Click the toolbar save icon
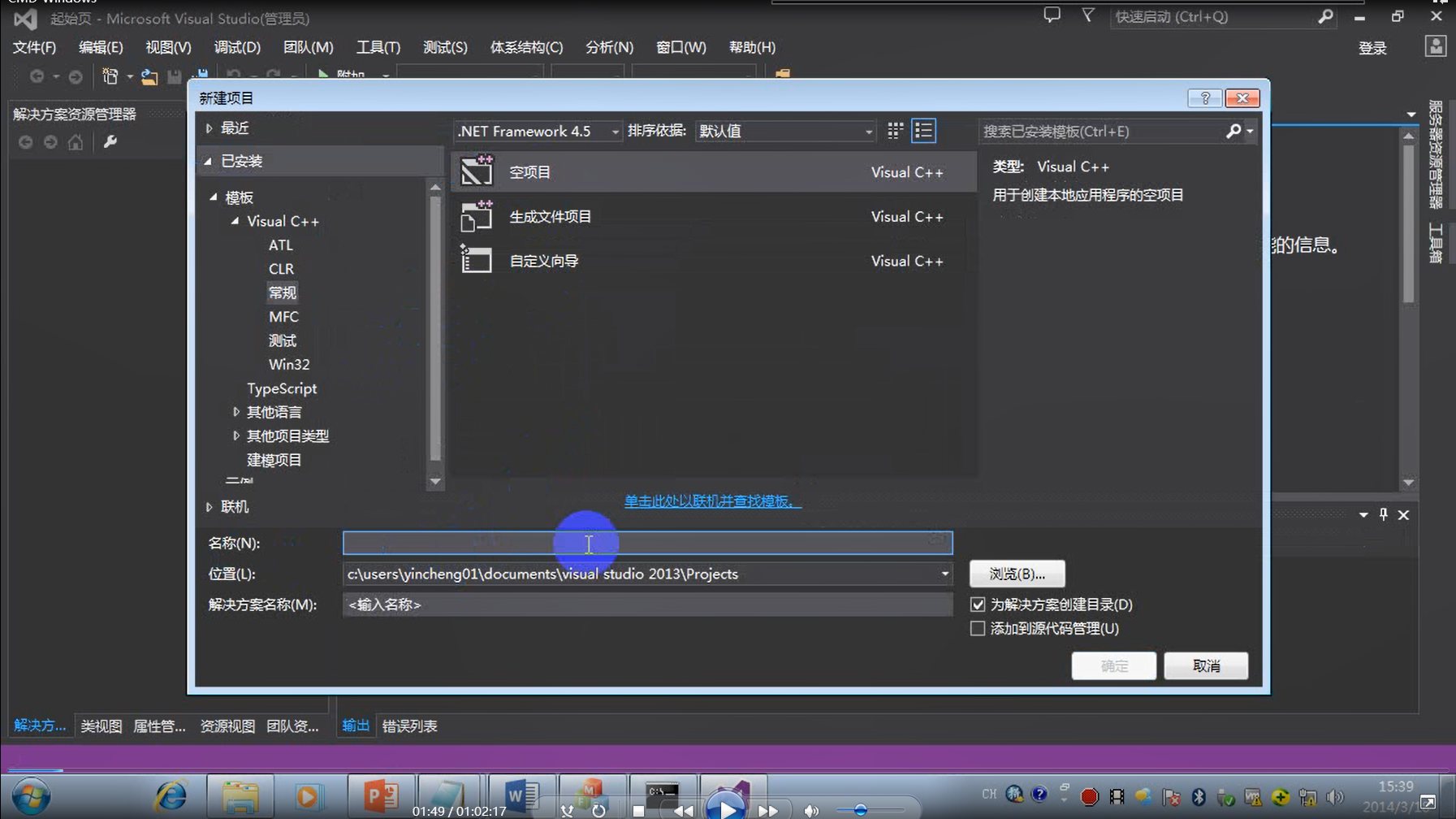 click(x=175, y=76)
